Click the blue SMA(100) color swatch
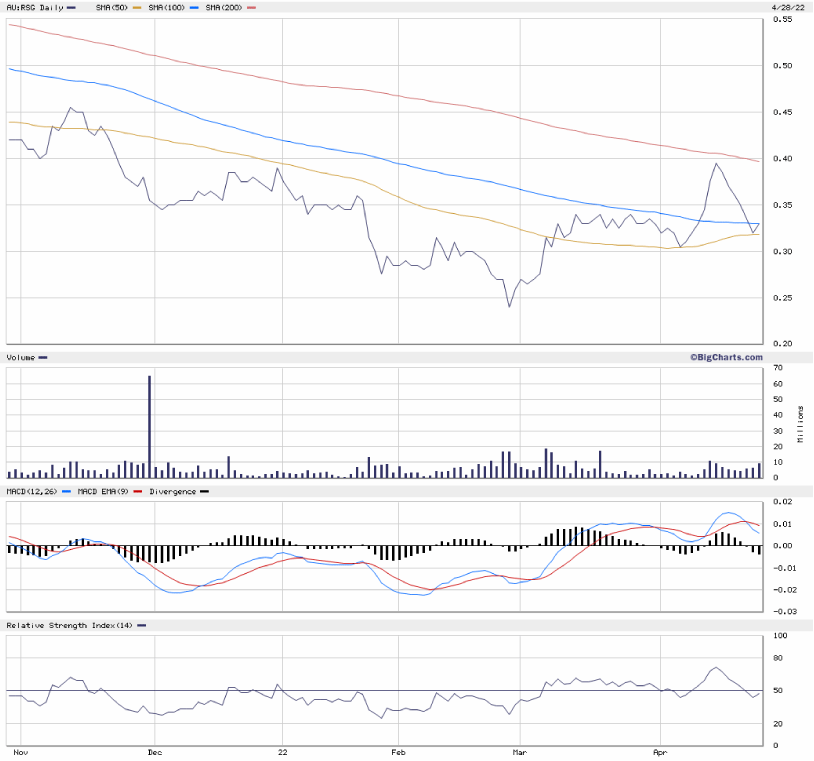Screen dimensions: 814x761 coord(195,8)
